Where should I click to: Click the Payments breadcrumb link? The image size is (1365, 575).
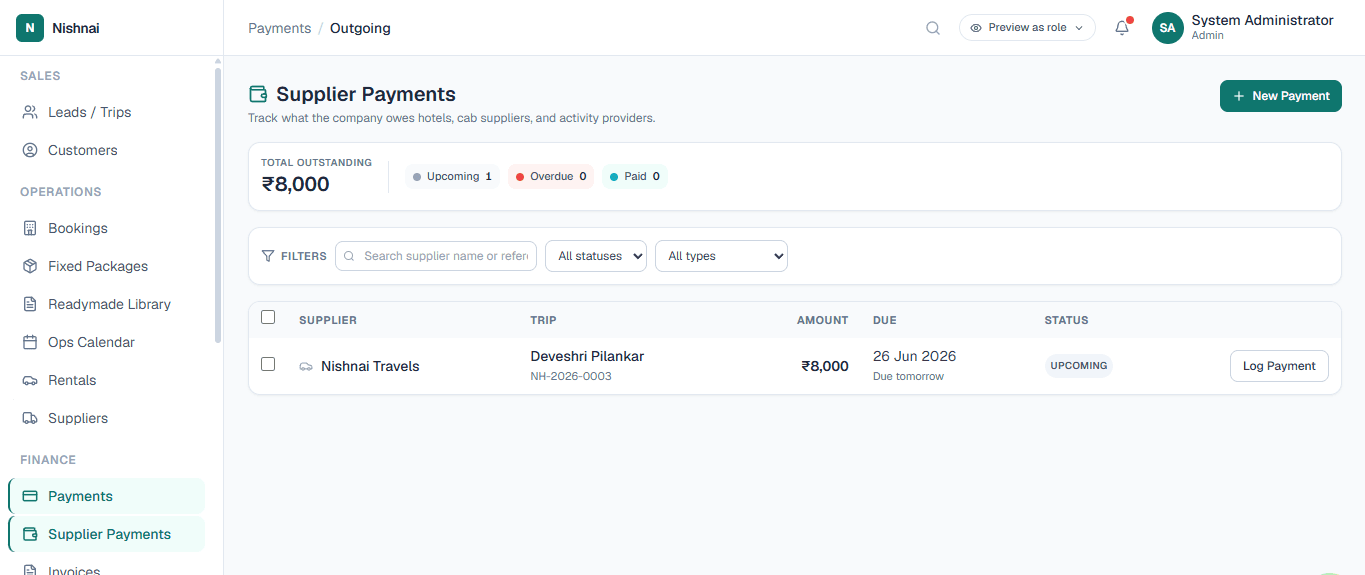[279, 28]
